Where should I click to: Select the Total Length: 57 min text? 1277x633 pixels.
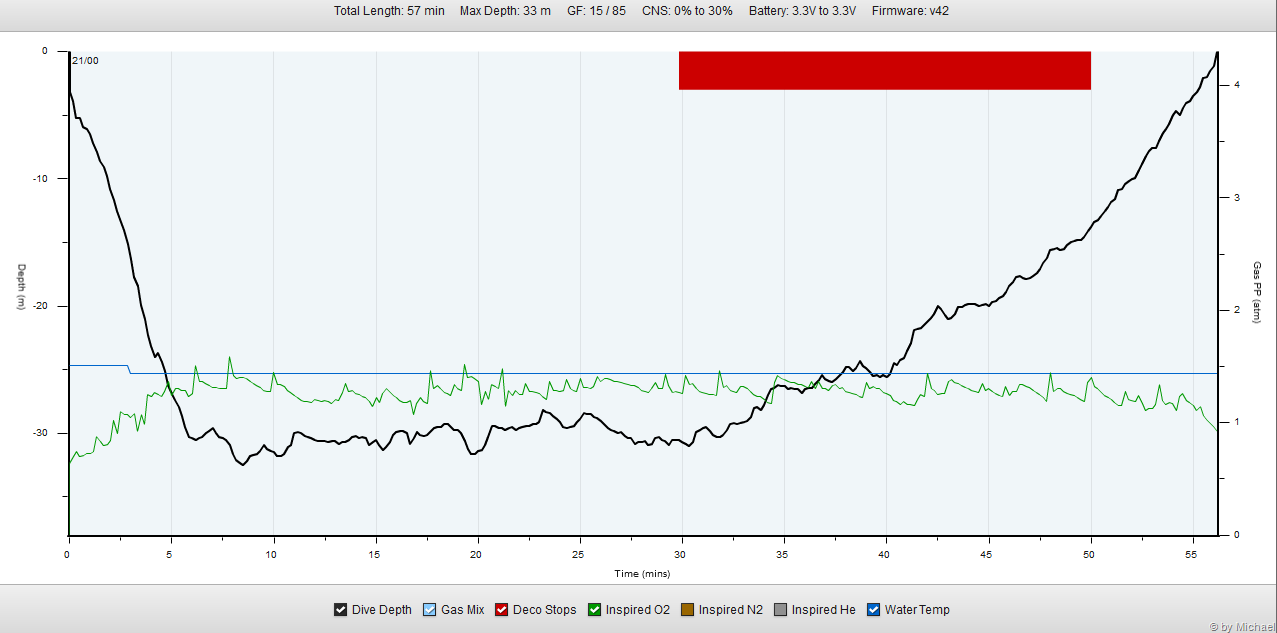coord(389,11)
